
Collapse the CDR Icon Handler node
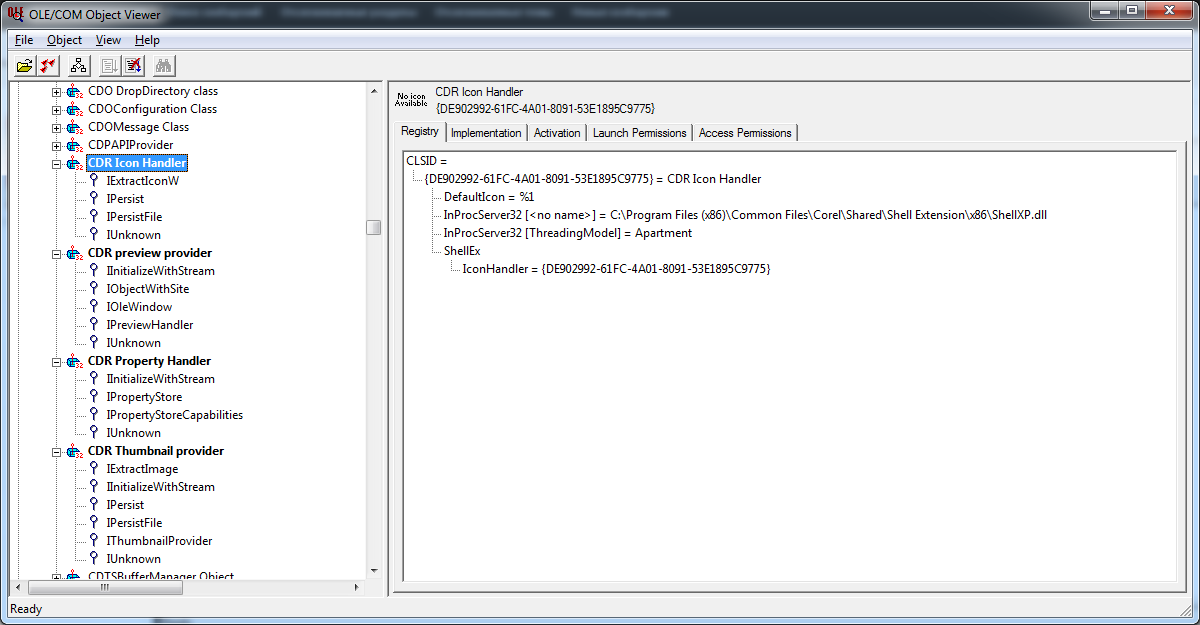click(57, 163)
